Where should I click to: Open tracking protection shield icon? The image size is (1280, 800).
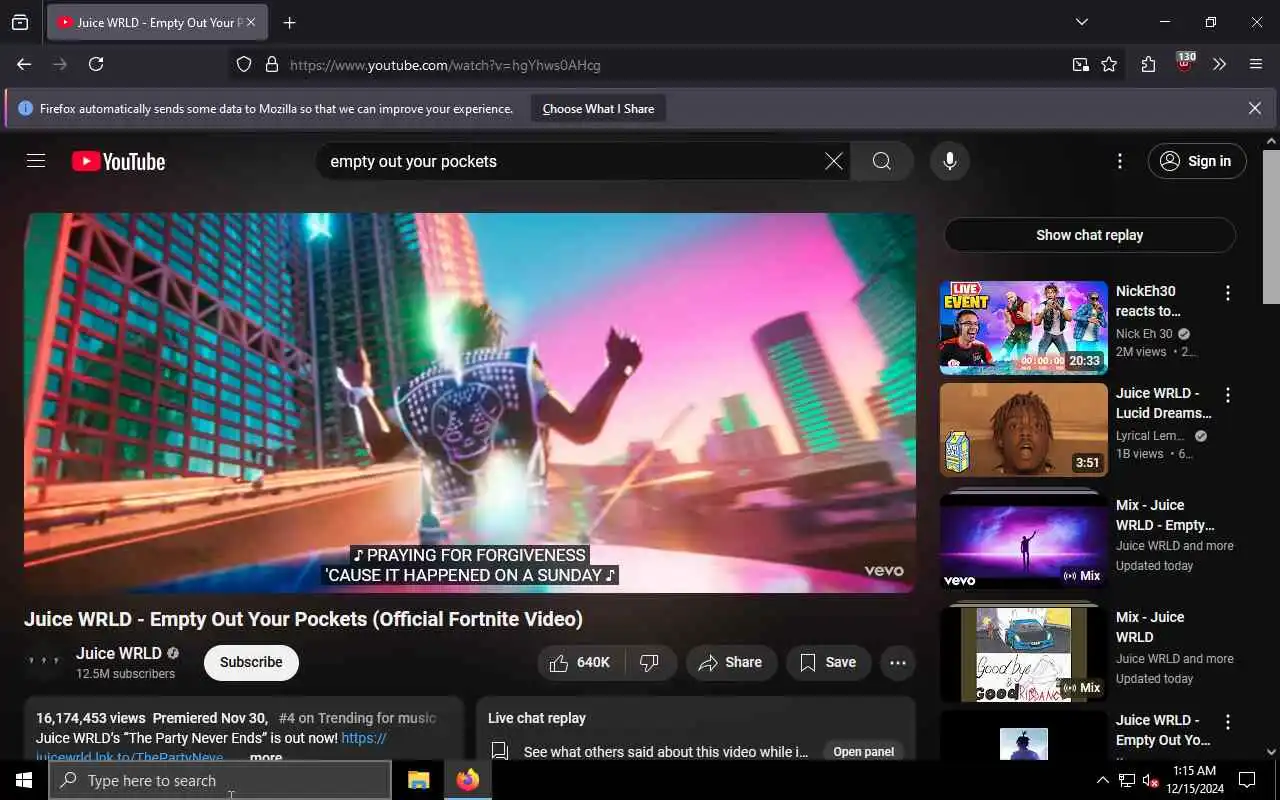[244, 64]
